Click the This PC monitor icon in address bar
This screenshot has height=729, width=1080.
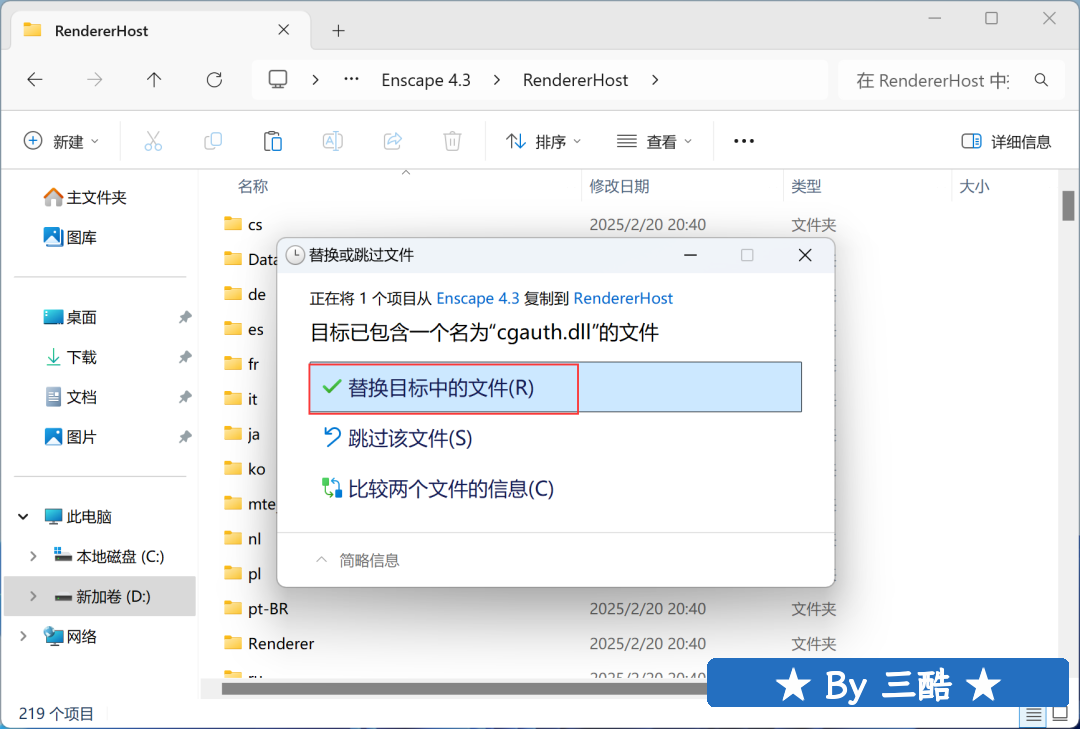click(x=278, y=80)
